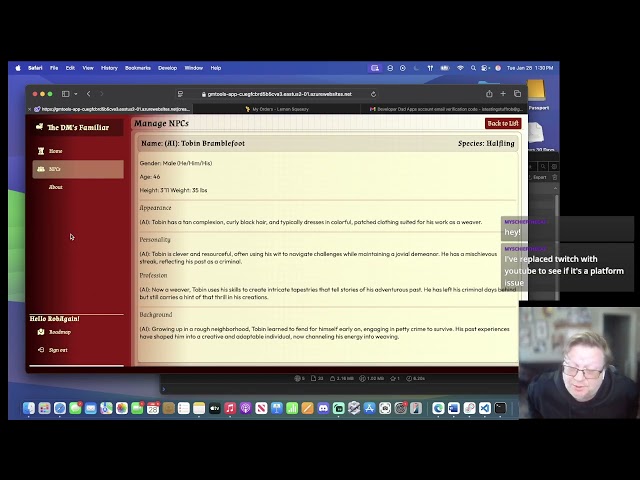The width and height of the screenshot is (640, 480).
Task: Open Notes from the Dock
Action: point(199,408)
